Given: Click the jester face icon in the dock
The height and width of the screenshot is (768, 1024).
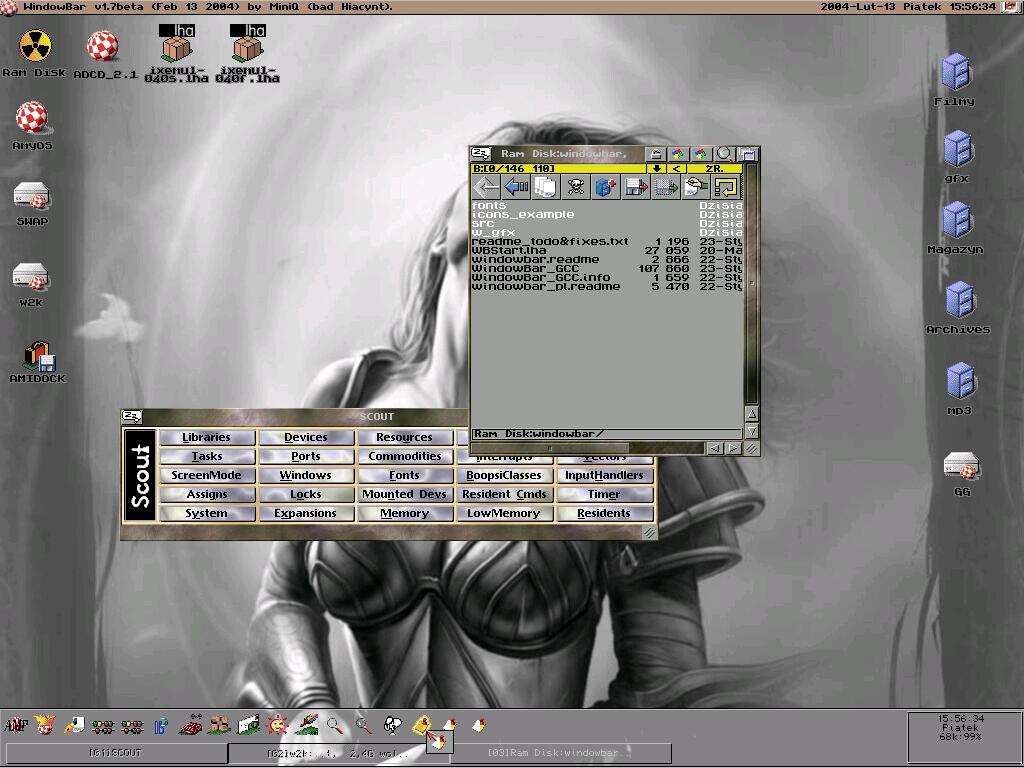Looking at the screenshot, I should pyautogui.click(x=45, y=725).
